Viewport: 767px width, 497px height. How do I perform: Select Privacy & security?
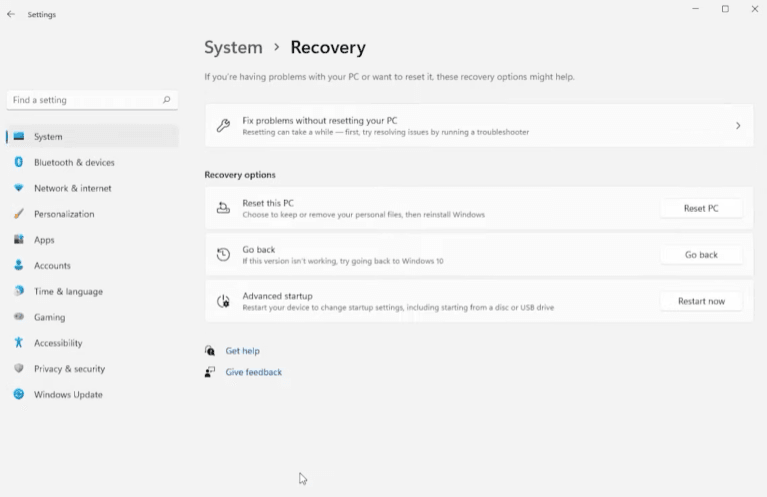point(92,369)
